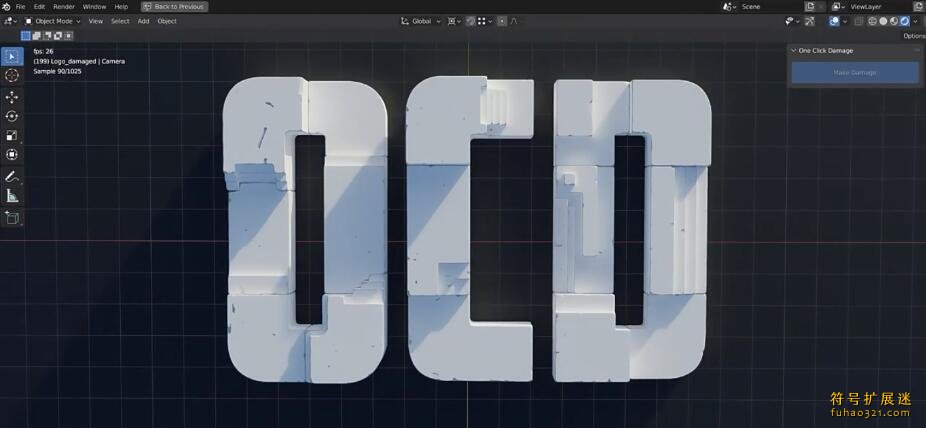Screen dimensions: 926x428
Task: Click the Add Cube tool
Action: click(12, 217)
